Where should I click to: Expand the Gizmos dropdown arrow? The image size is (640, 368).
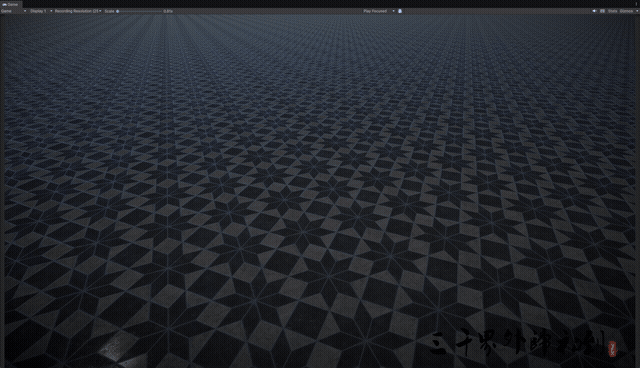(637, 11)
